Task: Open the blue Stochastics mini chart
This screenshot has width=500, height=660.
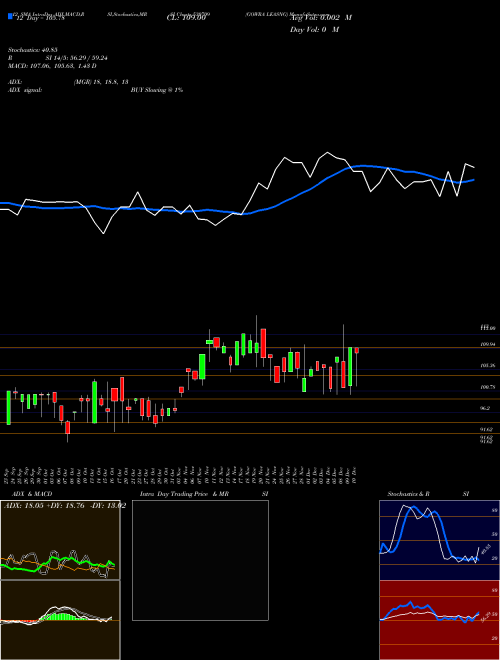Action: click(439, 540)
